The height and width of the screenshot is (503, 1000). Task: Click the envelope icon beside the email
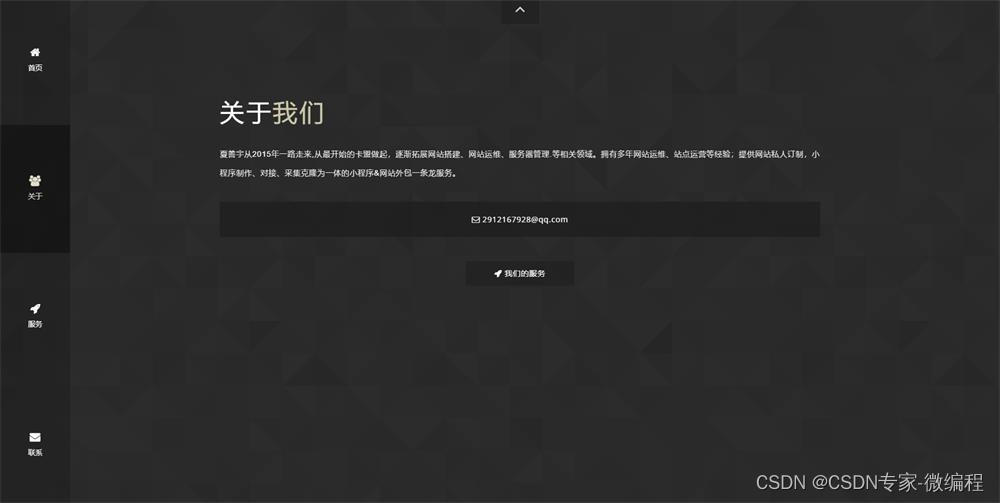475,220
